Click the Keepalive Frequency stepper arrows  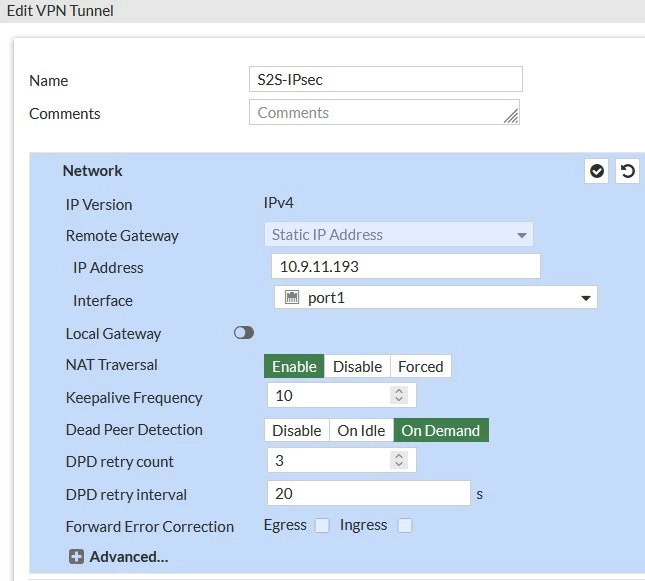[x=399, y=395]
